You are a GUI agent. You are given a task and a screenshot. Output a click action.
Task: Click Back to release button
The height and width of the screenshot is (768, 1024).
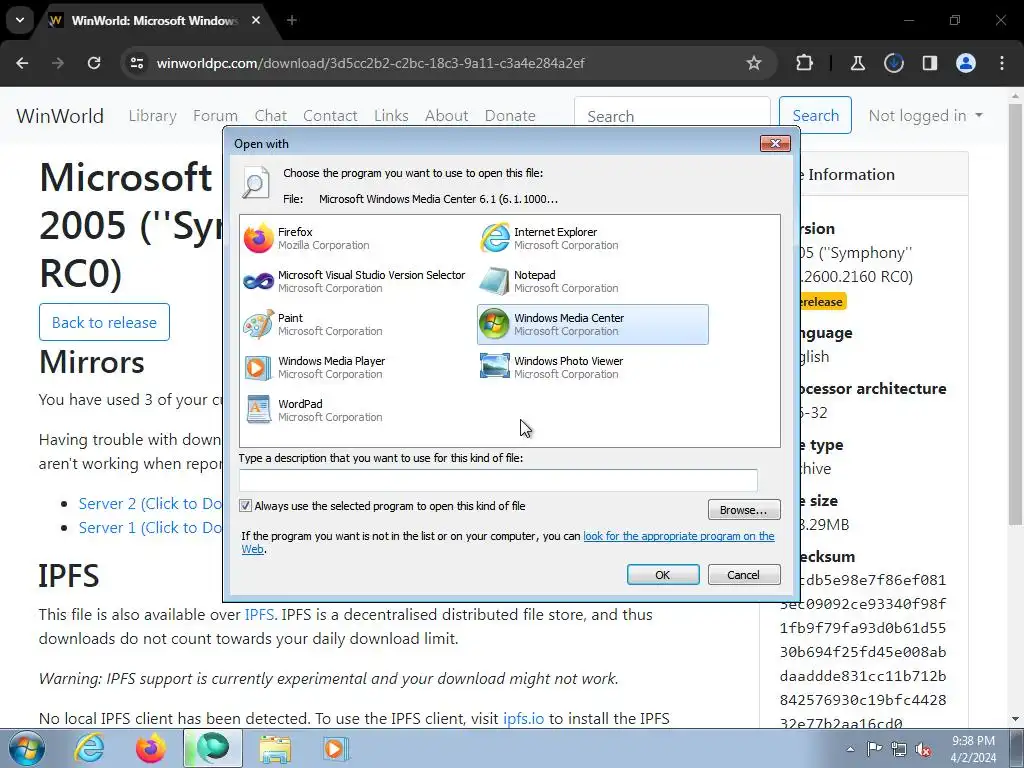[x=104, y=322]
